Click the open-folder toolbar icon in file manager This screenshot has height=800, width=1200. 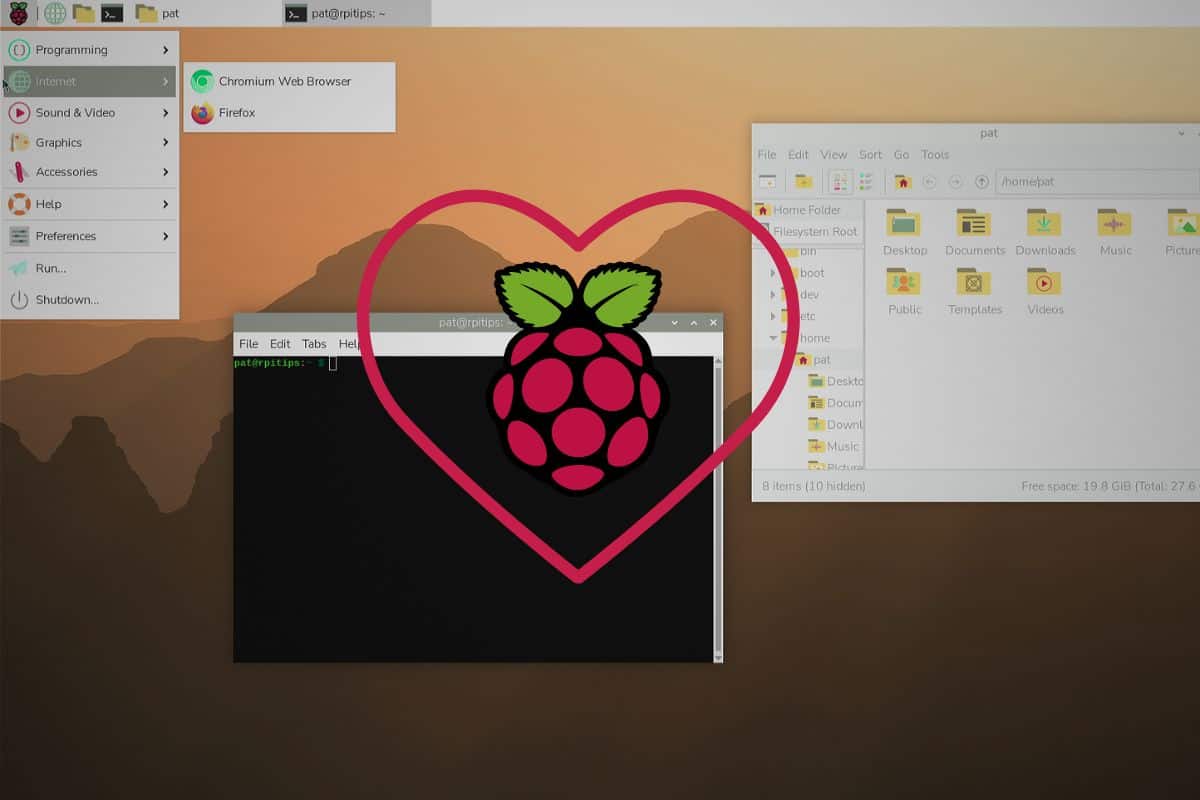[802, 181]
